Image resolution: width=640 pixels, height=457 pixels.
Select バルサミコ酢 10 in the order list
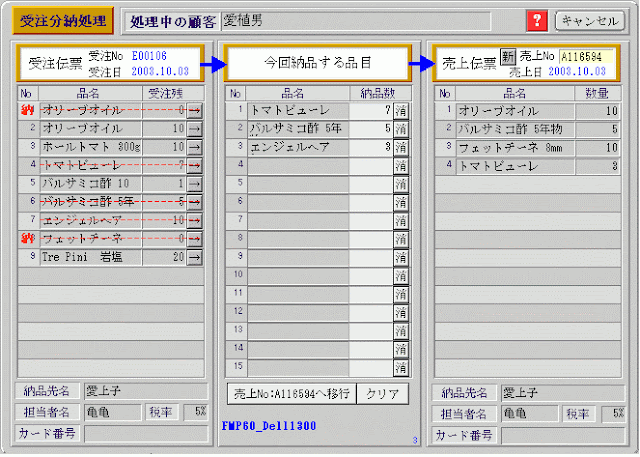91,184
